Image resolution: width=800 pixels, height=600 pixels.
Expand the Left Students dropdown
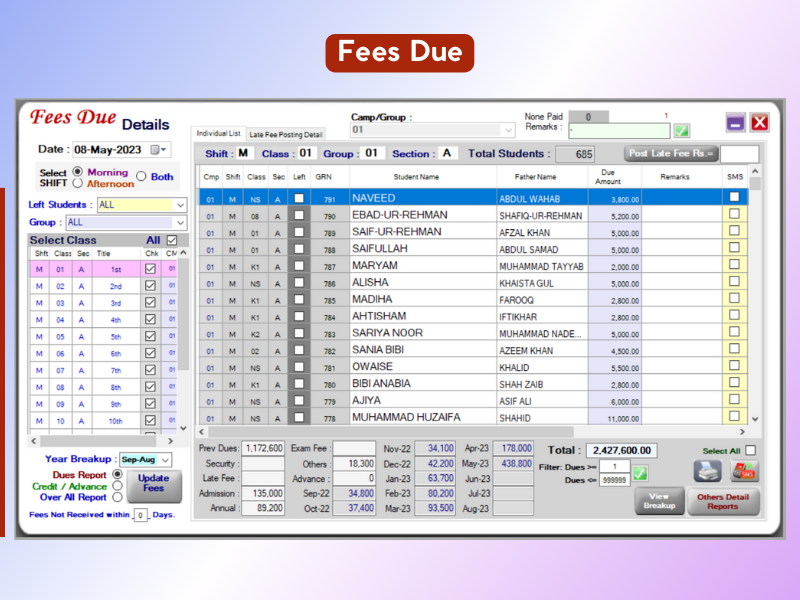[x=180, y=204]
